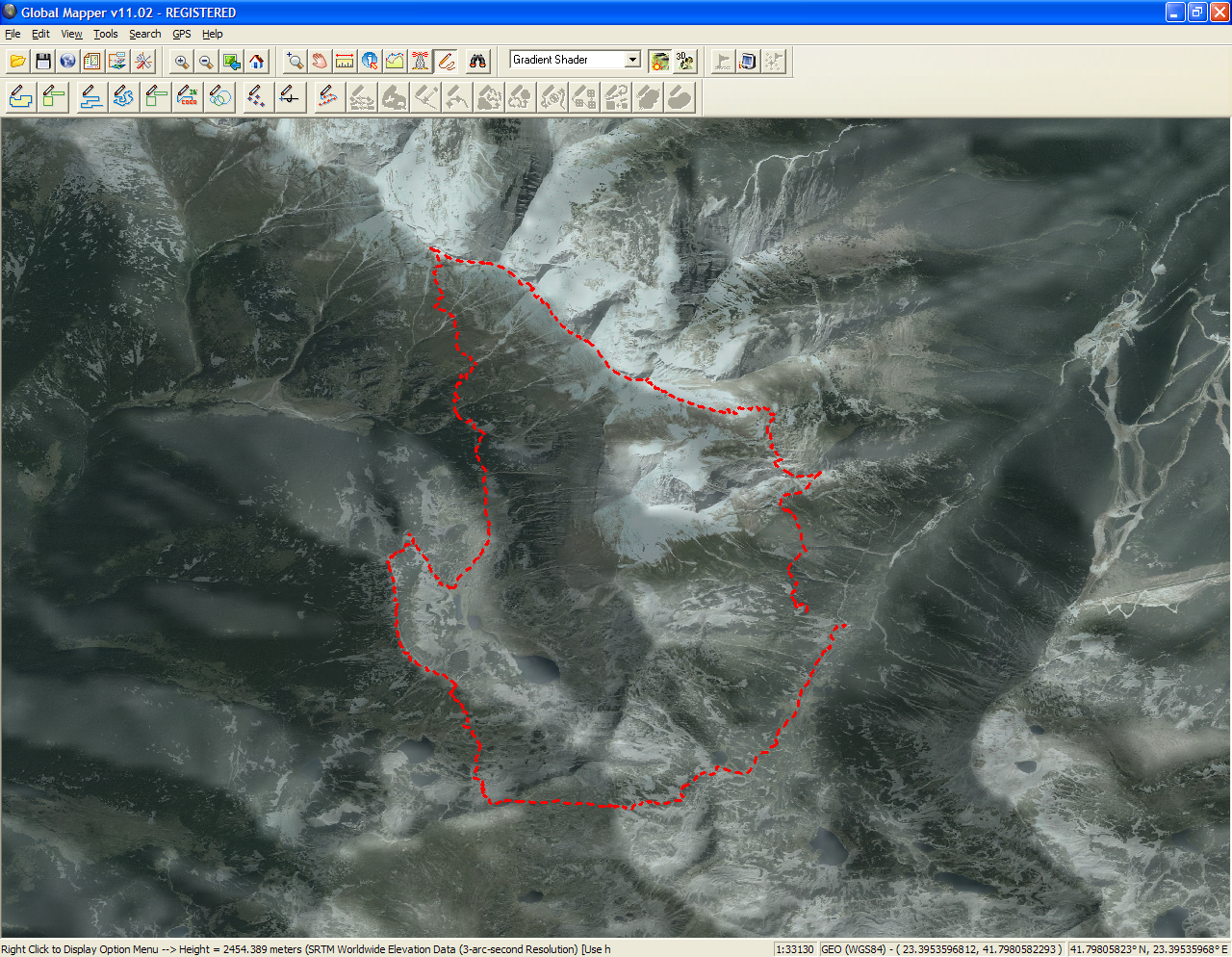Click the Zoom In magnifier button
Screen dimensions: 1232x957
tap(181, 62)
